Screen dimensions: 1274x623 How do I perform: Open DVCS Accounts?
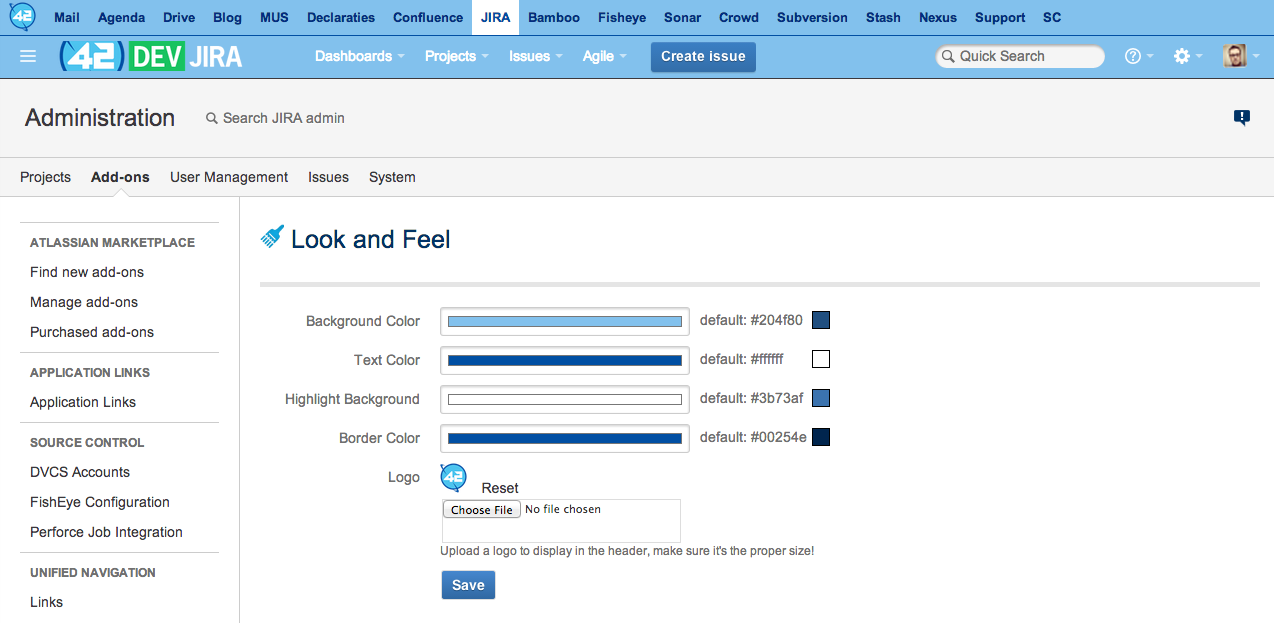80,472
